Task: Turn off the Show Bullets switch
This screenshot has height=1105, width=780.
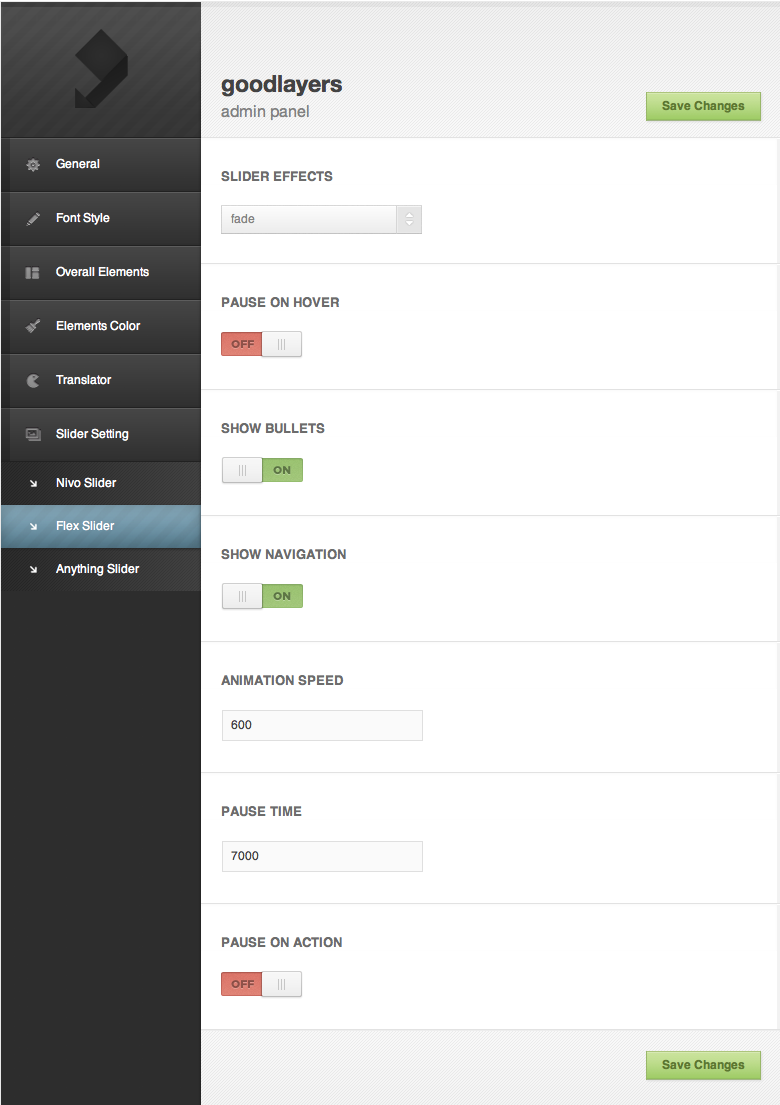Action: (262, 470)
